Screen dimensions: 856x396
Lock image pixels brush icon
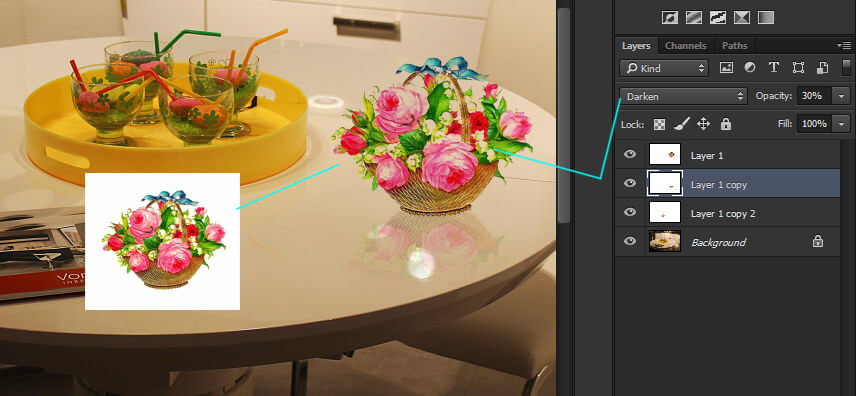[x=681, y=124]
